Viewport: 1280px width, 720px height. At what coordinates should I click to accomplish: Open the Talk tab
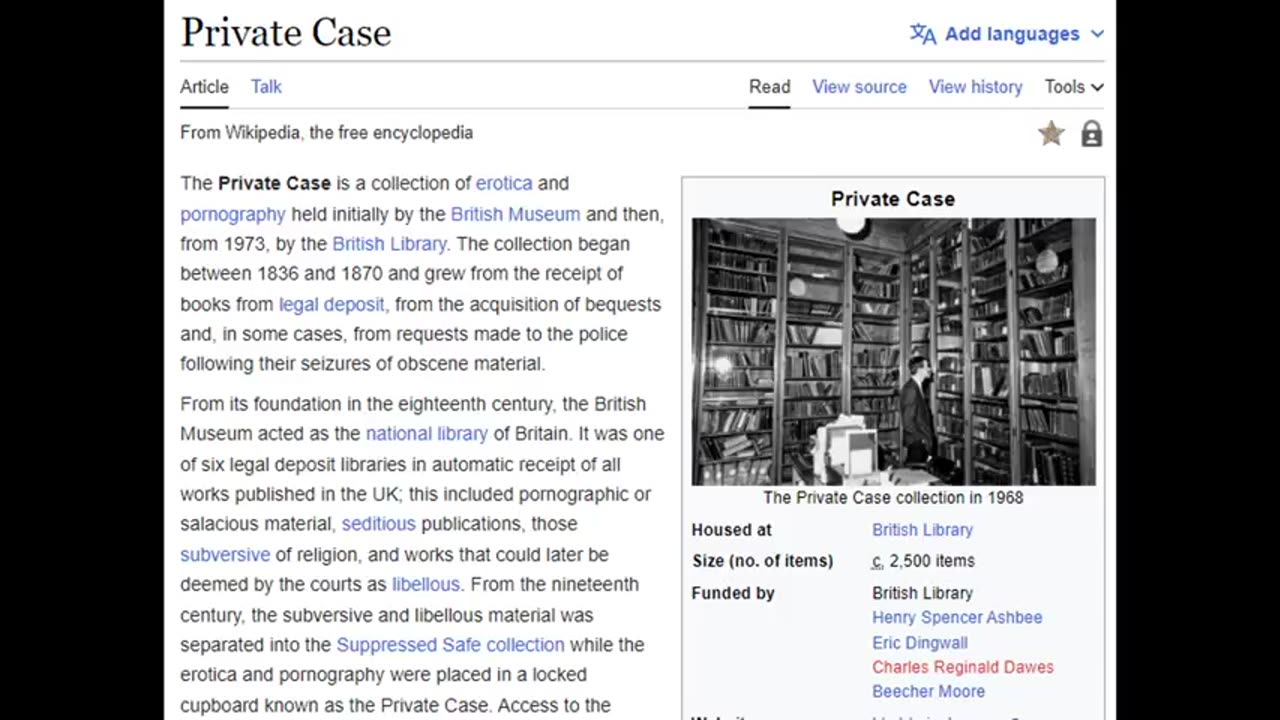point(266,87)
